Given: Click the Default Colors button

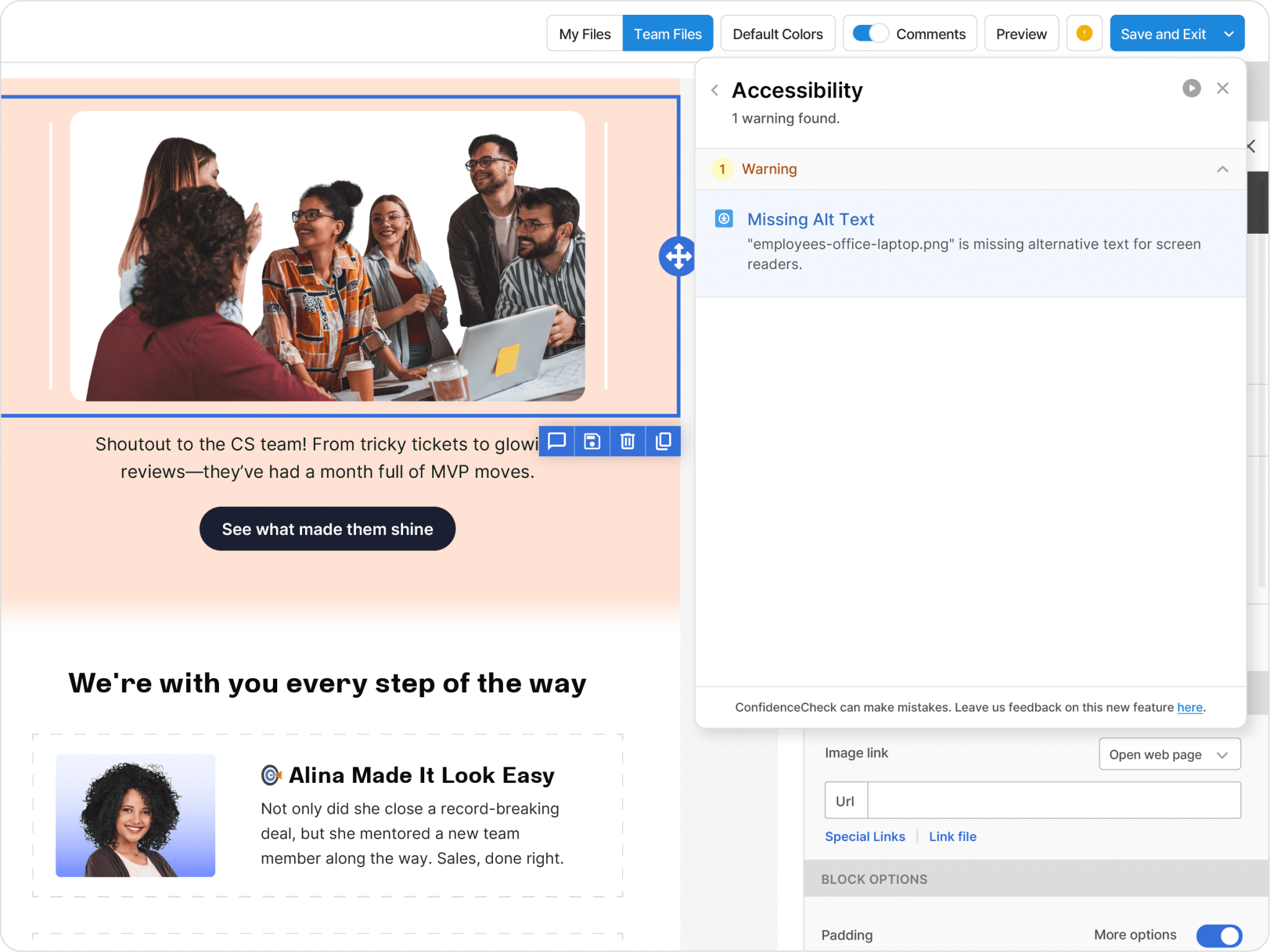Looking at the screenshot, I should coord(778,34).
